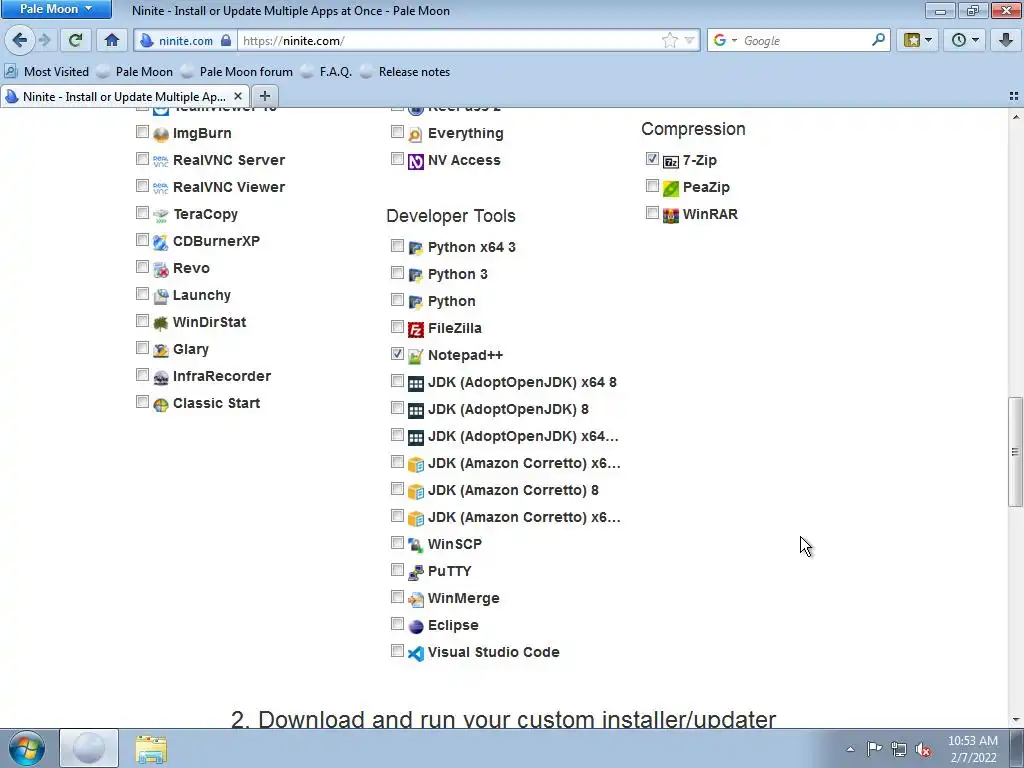The width and height of the screenshot is (1024, 768).
Task: Click the NV Access icon
Action: click(415, 161)
